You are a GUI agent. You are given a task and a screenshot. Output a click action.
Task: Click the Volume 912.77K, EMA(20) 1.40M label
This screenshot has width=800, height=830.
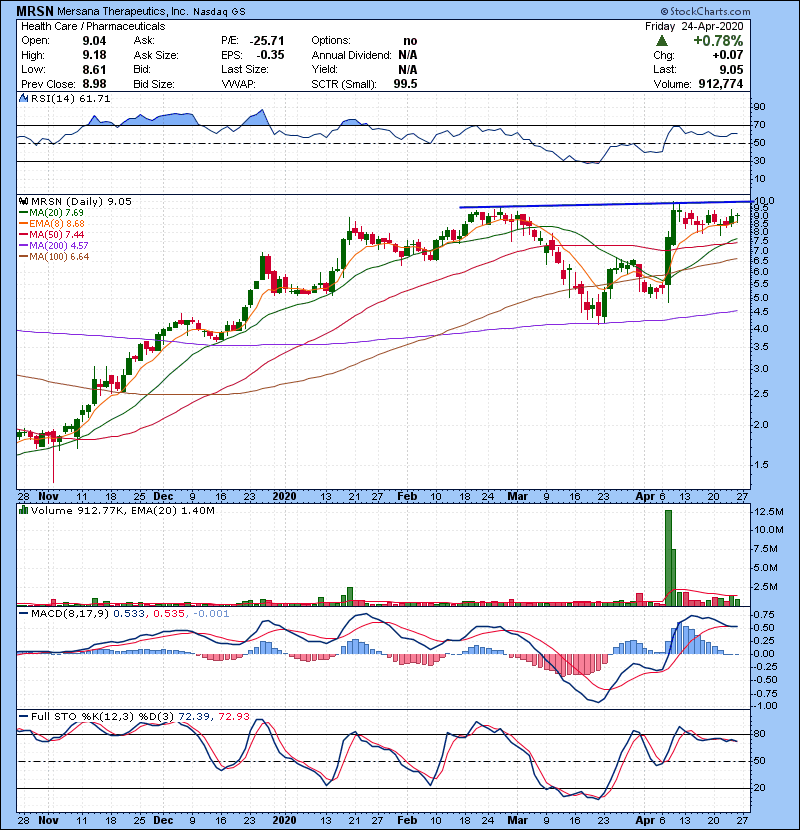pos(123,510)
